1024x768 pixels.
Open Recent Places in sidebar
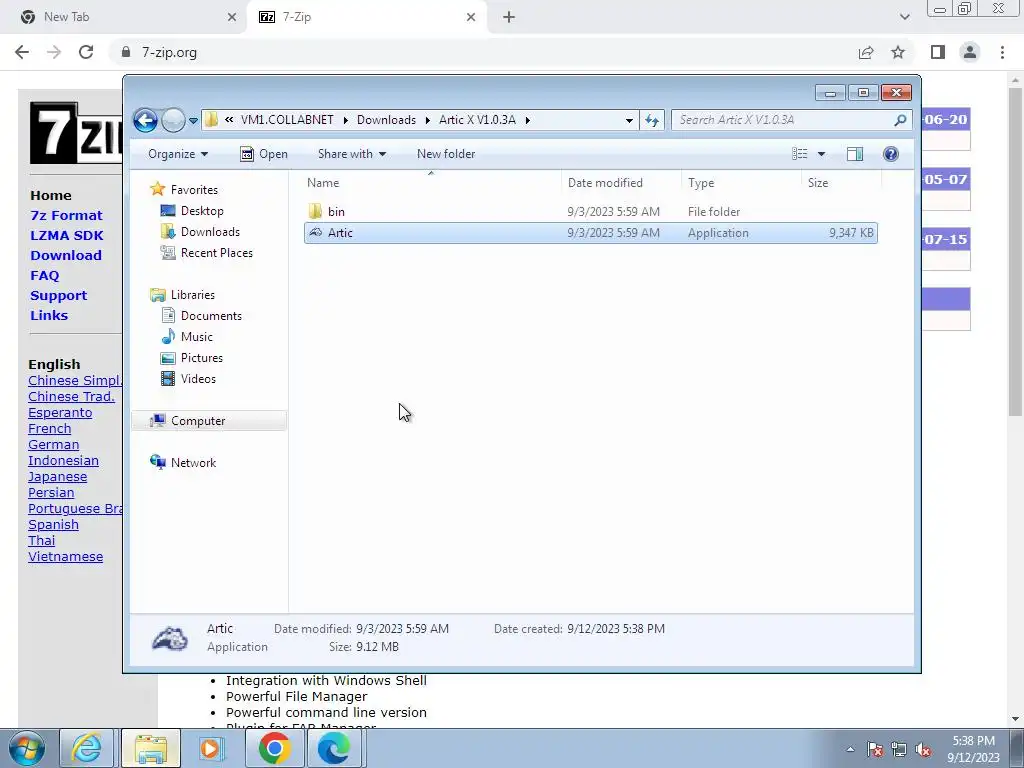pyautogui.click(x=216, y=253)
